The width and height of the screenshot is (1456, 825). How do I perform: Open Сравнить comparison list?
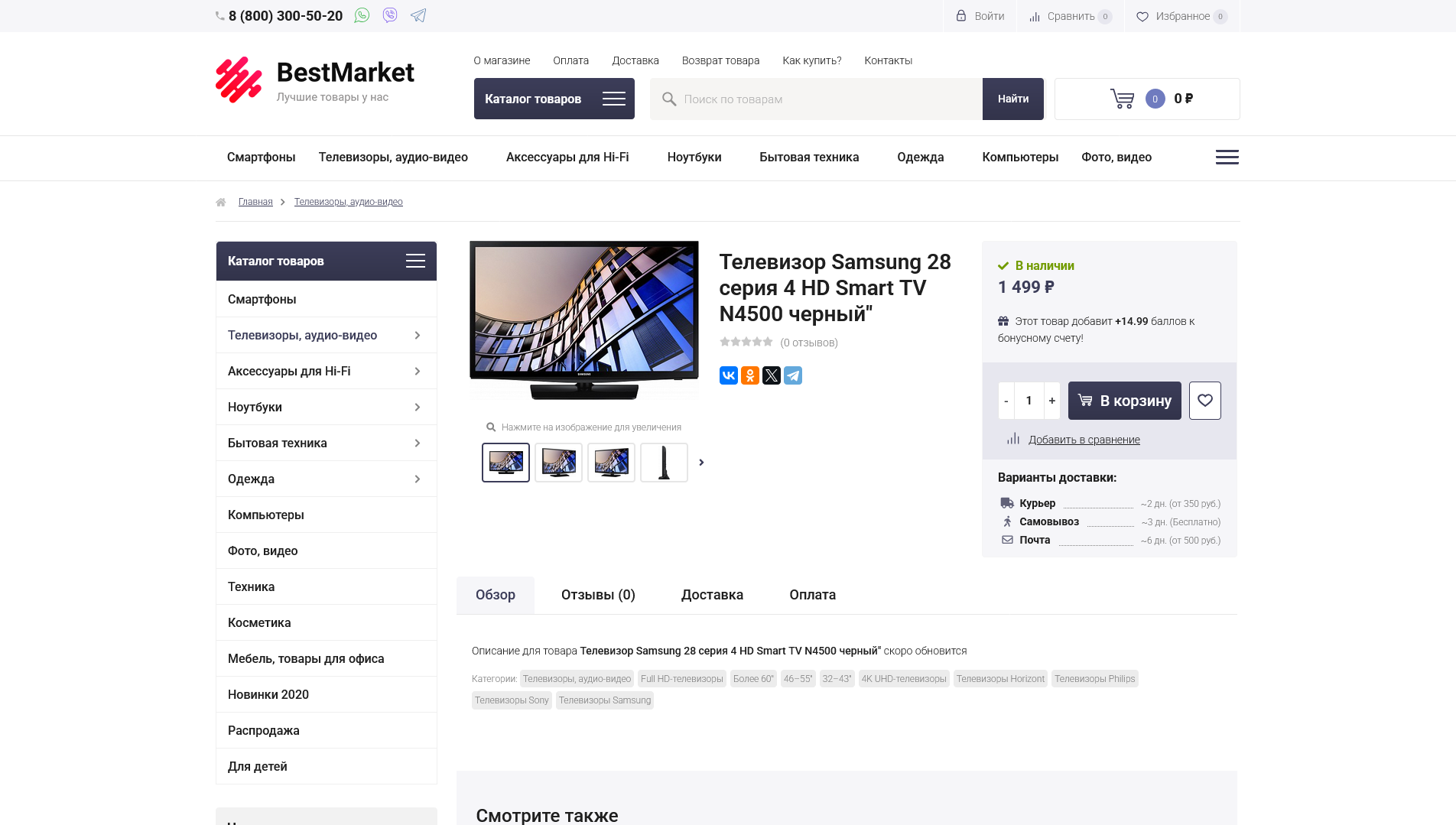pyautogui.click(x=1071, y=16)
